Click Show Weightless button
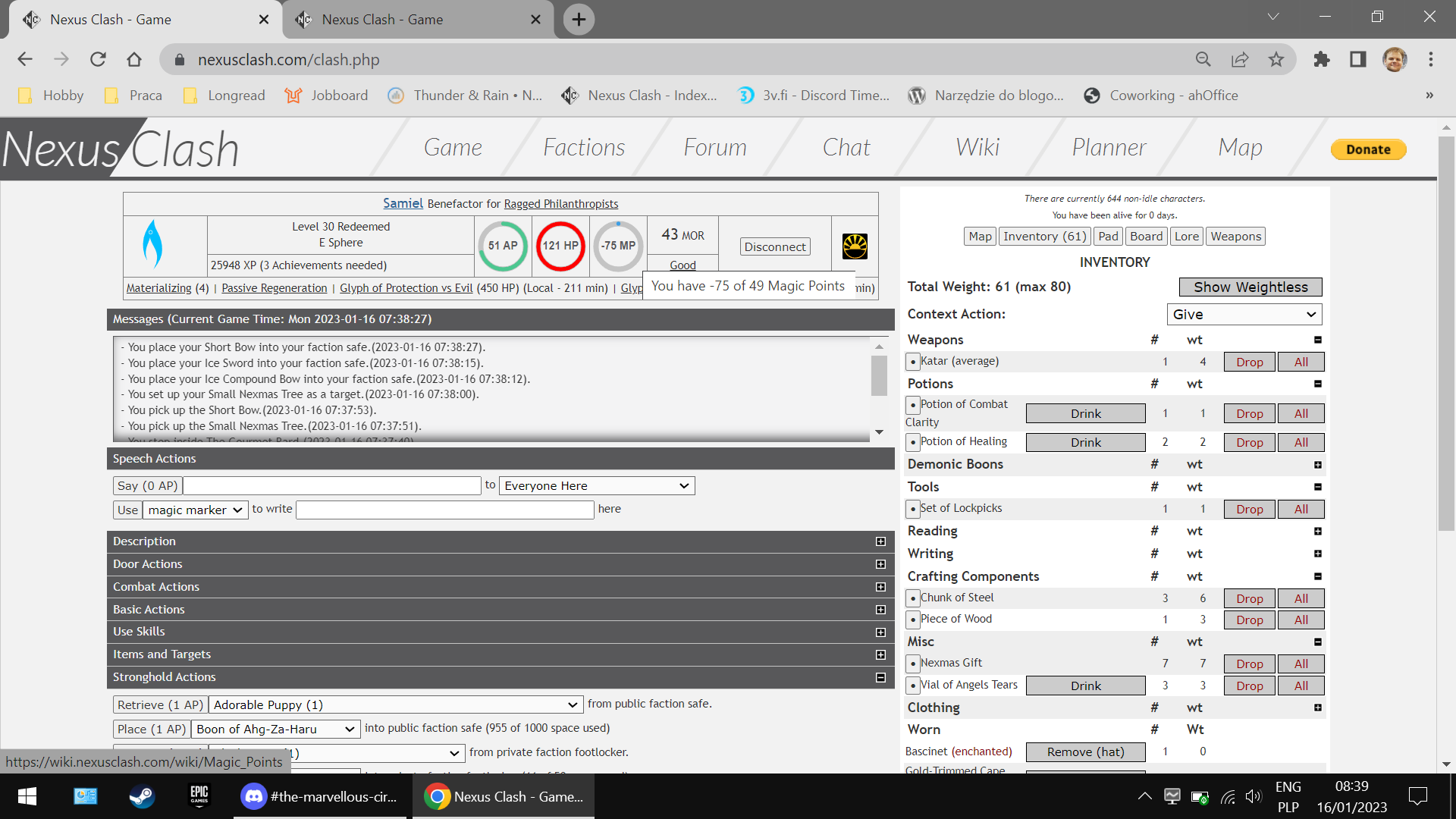Image resolution: width=1456 pixels, height=819 pixels. pyautogui.click(x=1250, y=287)
